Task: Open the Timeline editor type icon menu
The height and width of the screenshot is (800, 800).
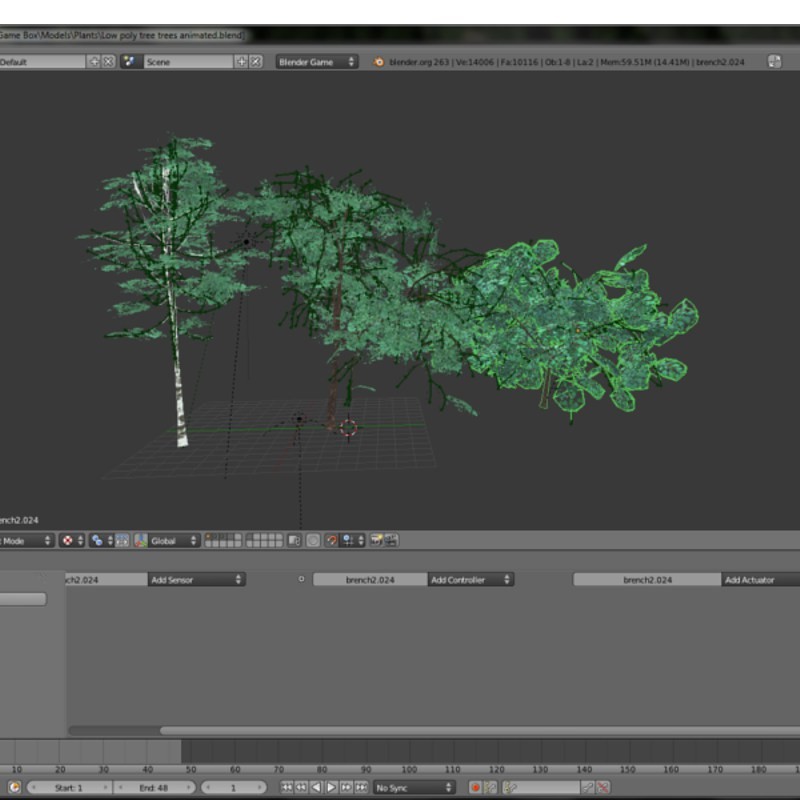Action: (14, 787)
